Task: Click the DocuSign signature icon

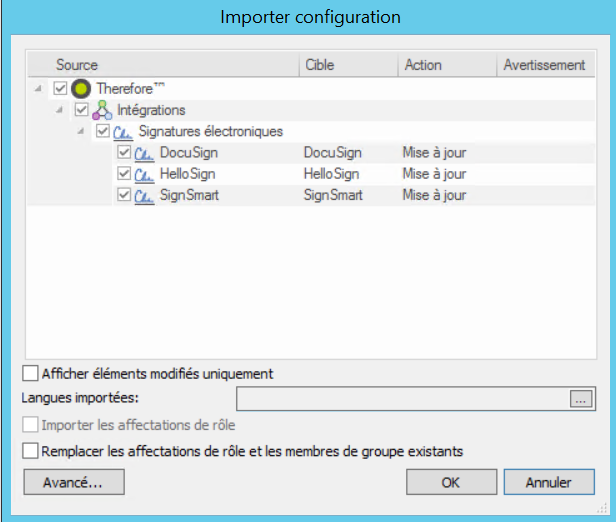Action: 144,154
